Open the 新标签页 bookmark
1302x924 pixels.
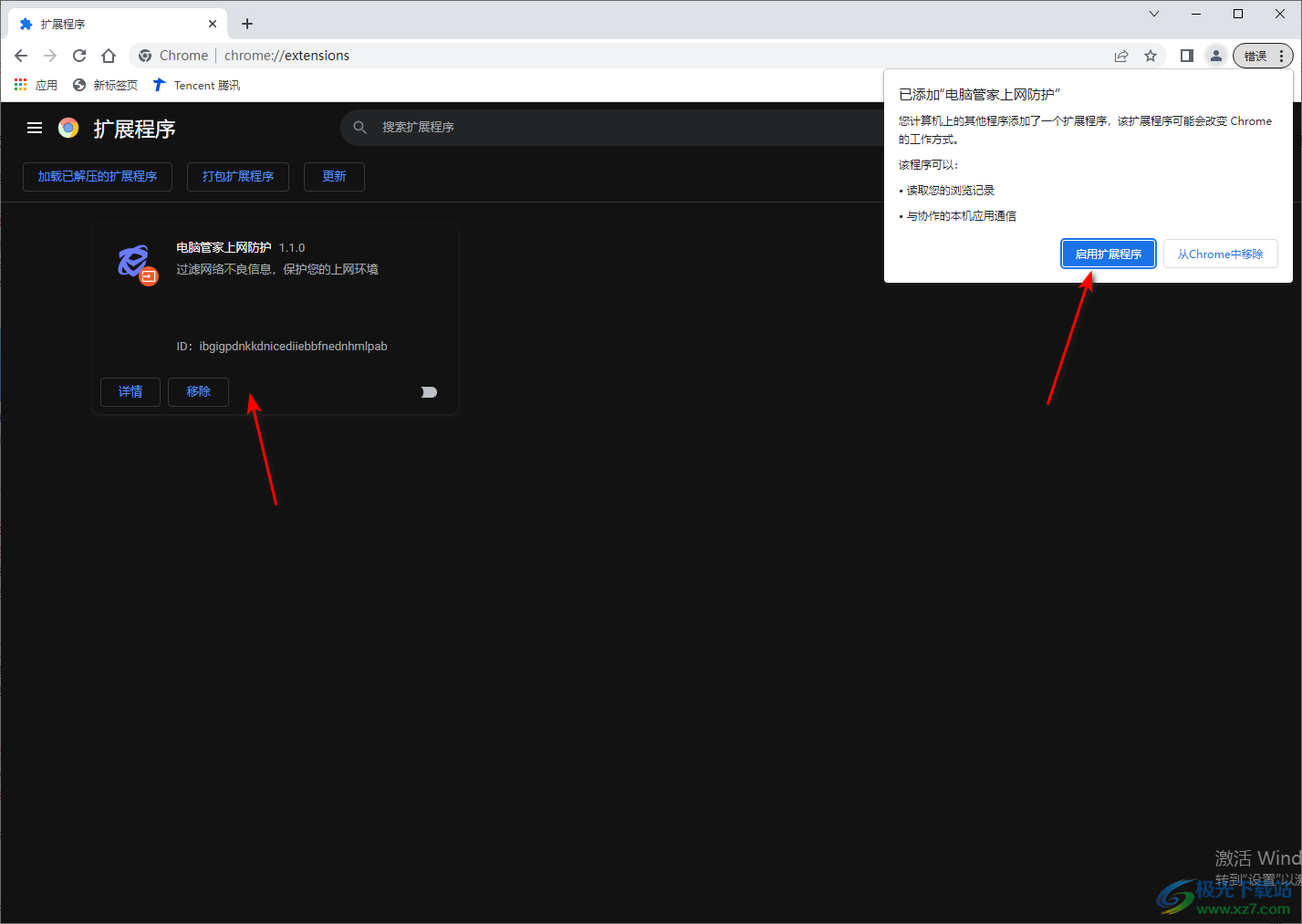(x=105, y=85)
